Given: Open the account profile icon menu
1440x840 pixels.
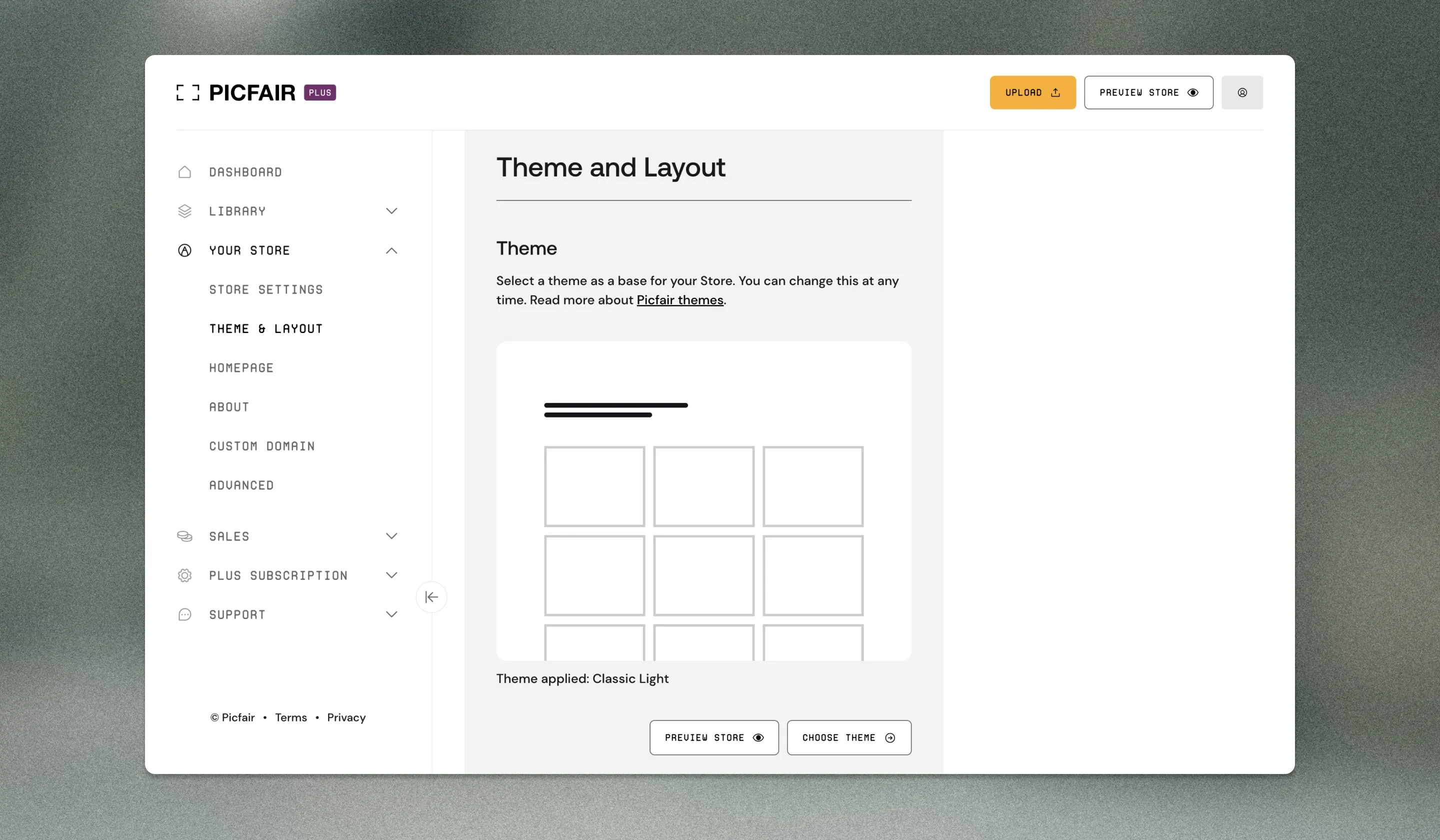Looking at the screenshot, I should coord(1242,92).
